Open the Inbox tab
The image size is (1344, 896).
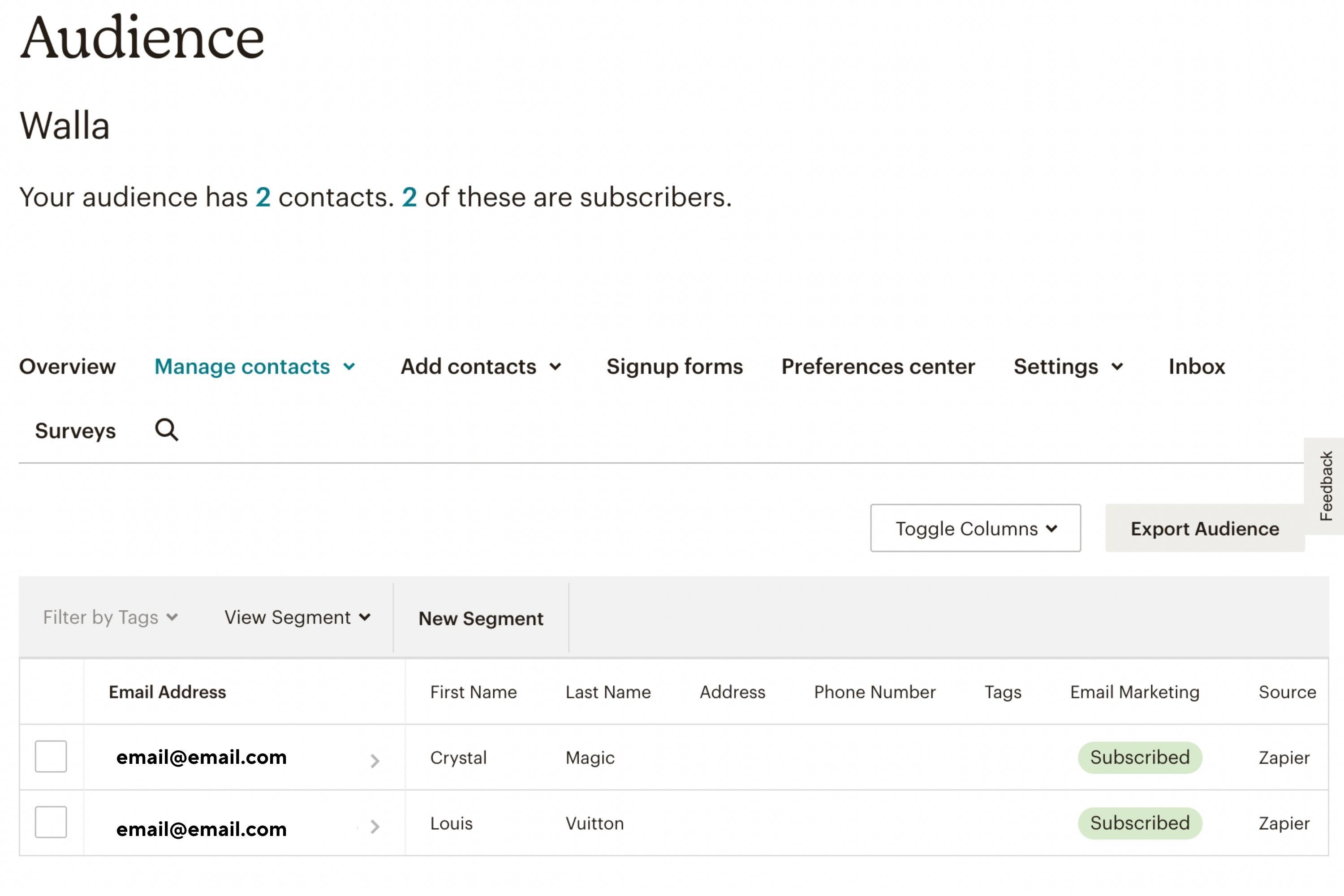tap(1197, 366)
